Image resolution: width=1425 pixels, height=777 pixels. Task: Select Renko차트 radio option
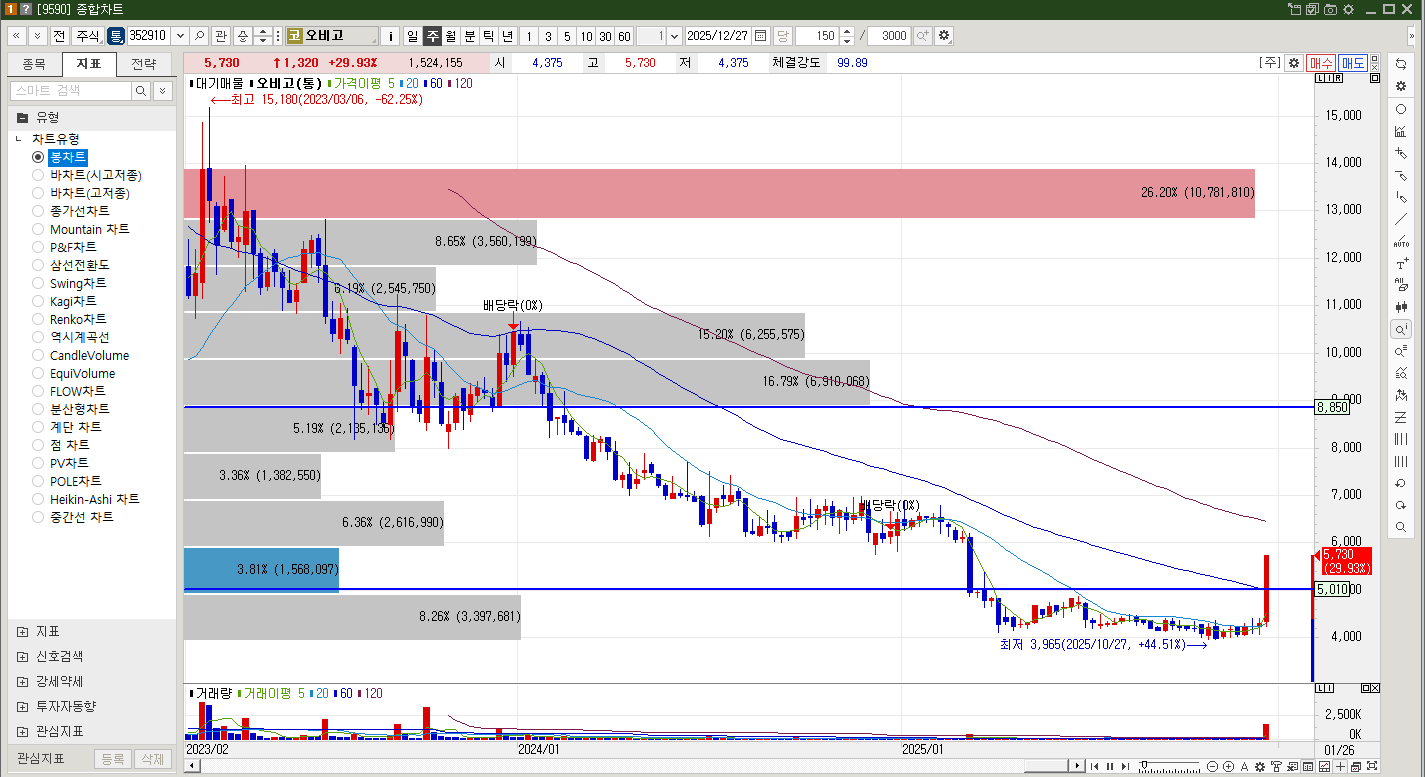(x=38, y=319)
